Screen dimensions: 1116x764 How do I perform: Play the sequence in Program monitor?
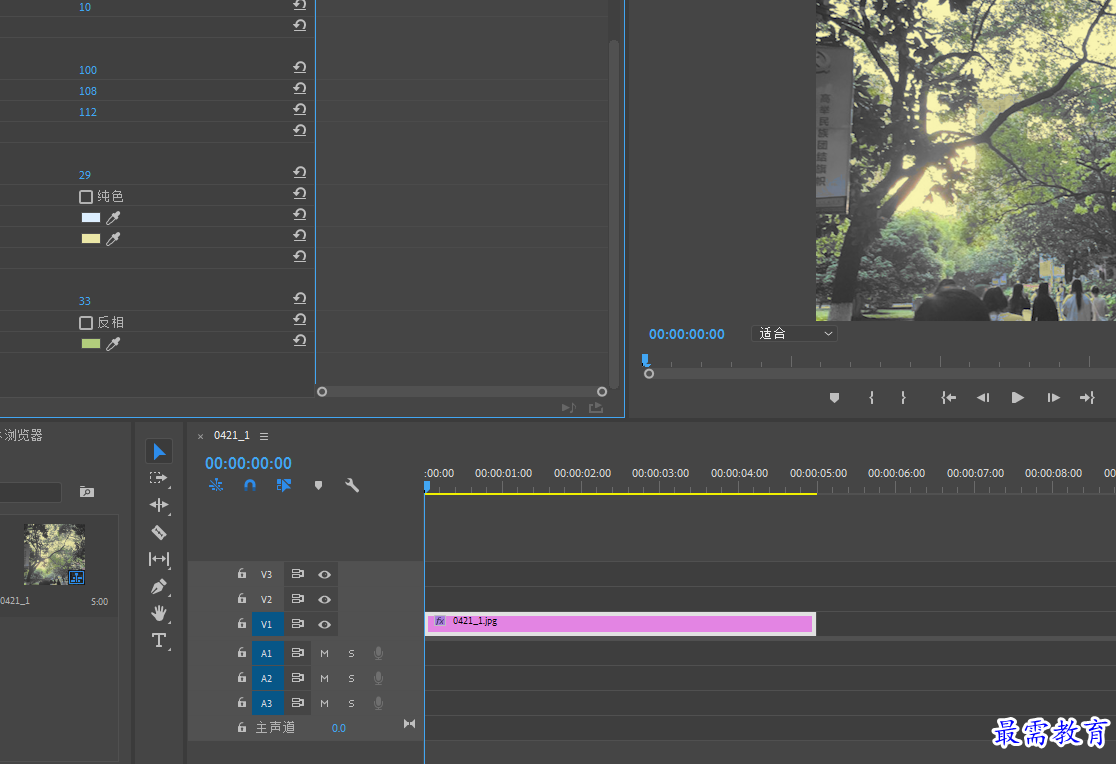1018,397
